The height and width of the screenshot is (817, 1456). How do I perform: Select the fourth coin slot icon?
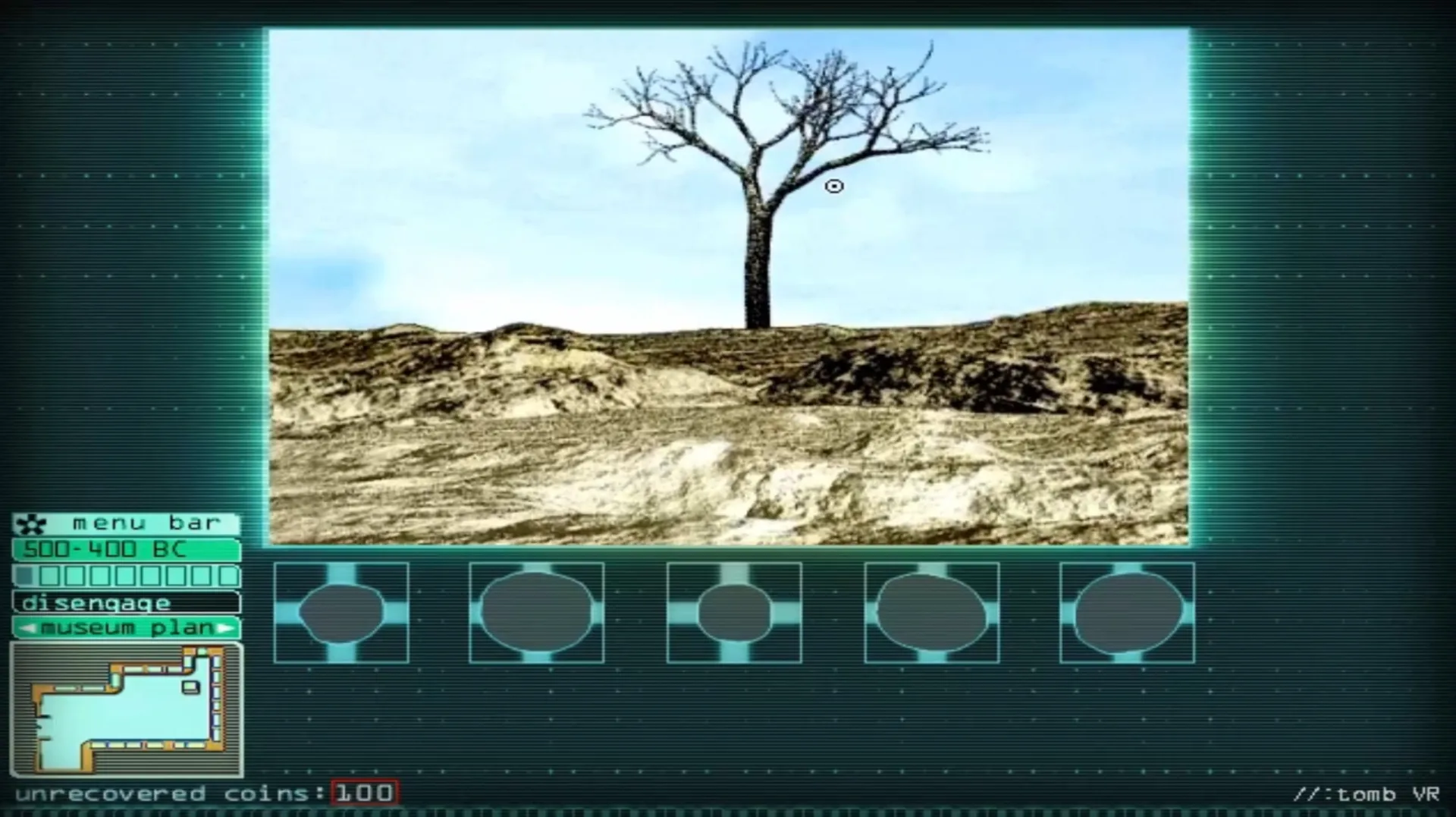tap(930, 612)
